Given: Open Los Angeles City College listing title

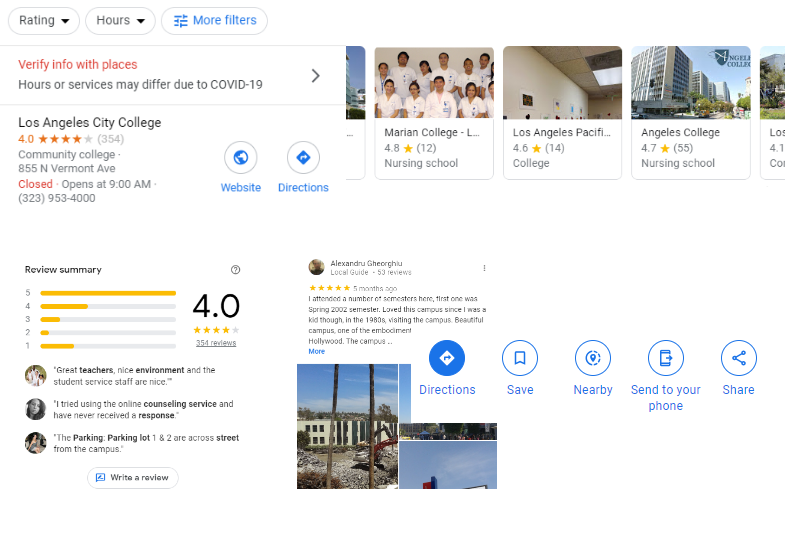Looking at the screenshot, I should tap(90, 123).
